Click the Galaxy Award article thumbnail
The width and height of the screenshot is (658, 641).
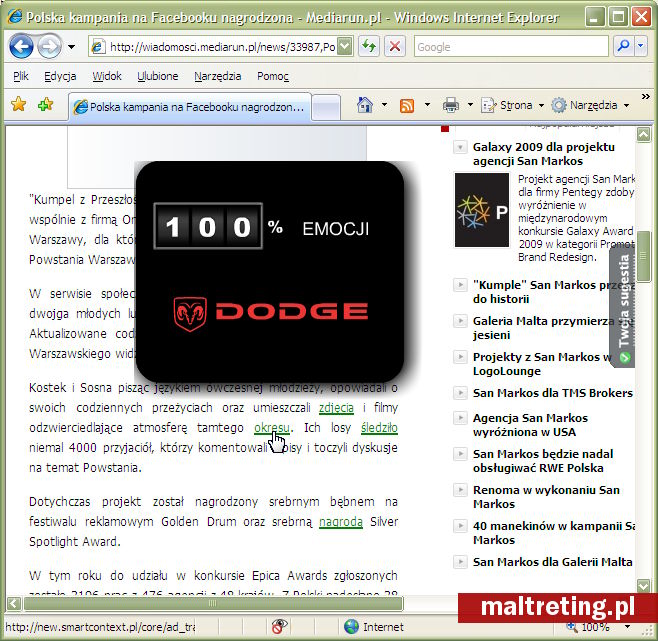tap(482, 210)
